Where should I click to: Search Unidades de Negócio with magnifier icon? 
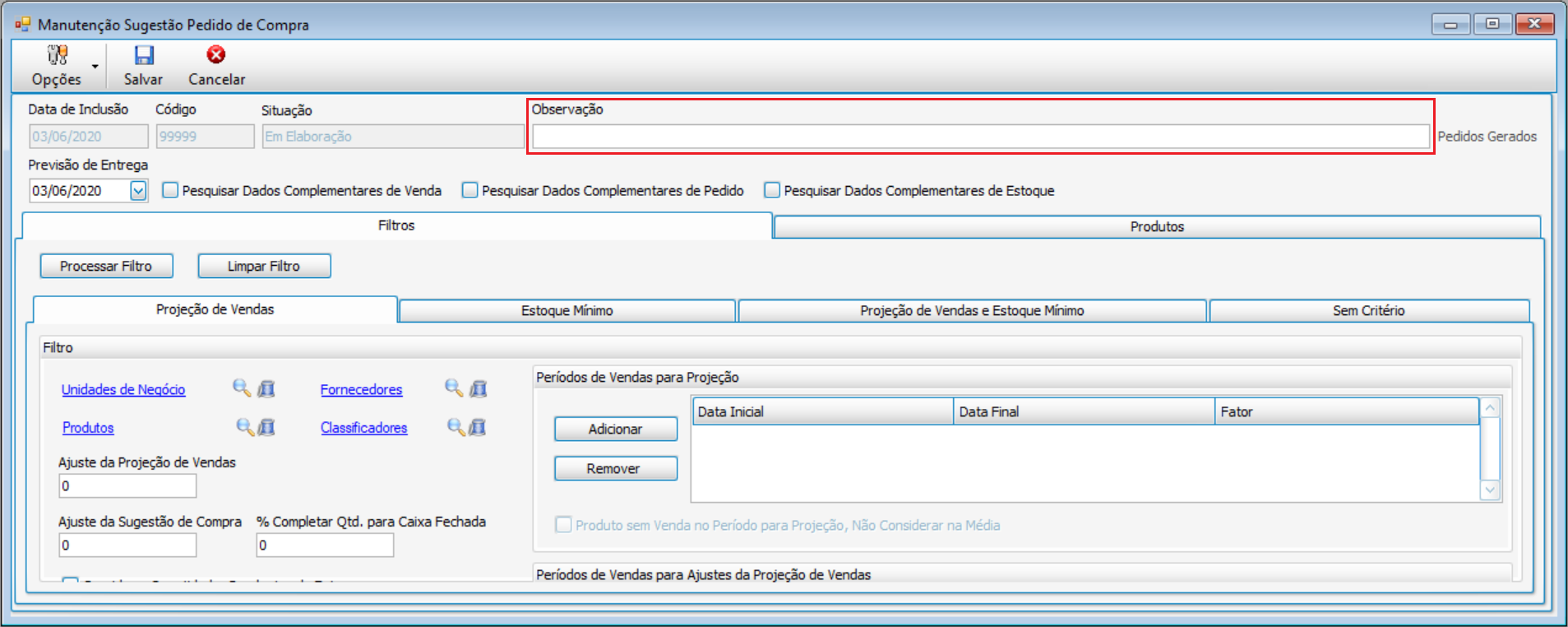242,388
